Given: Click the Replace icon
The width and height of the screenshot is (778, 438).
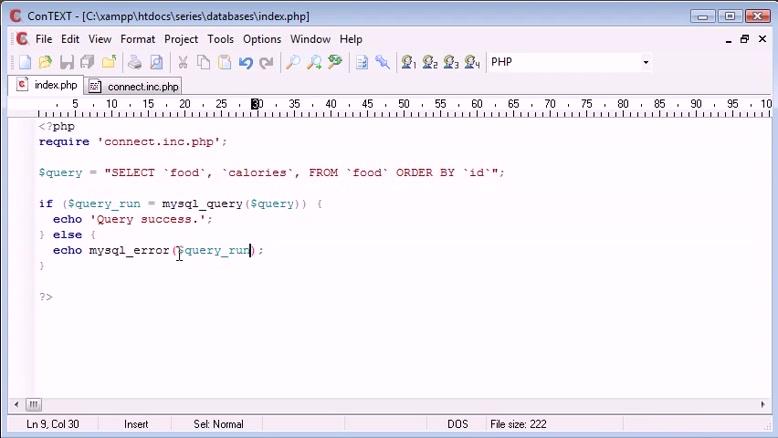Looking at the screenshot, I should click(x=335, y=63).
